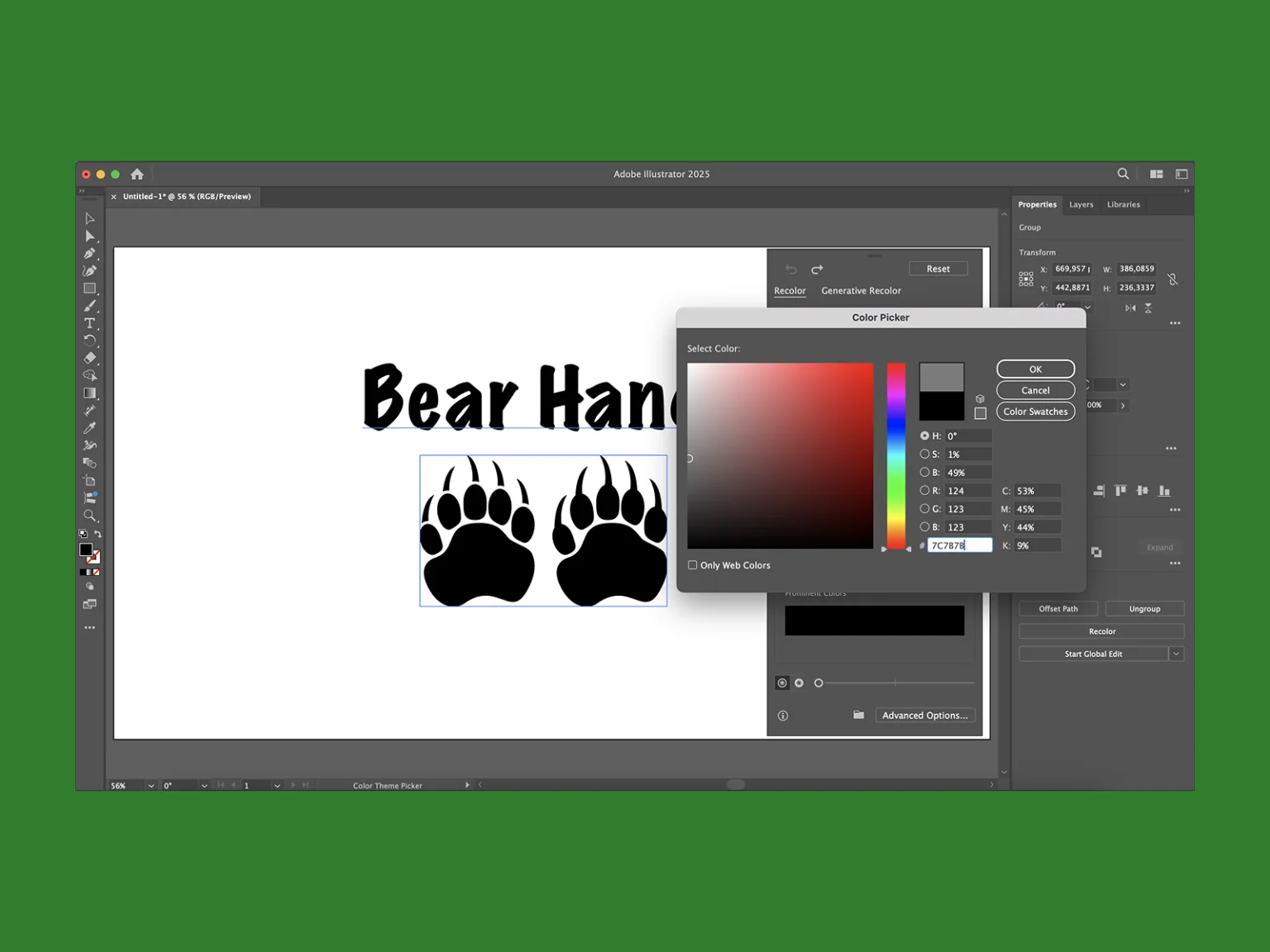Open the zoom level dropdown
This screenshot has height=952, width=1270.
150,785
